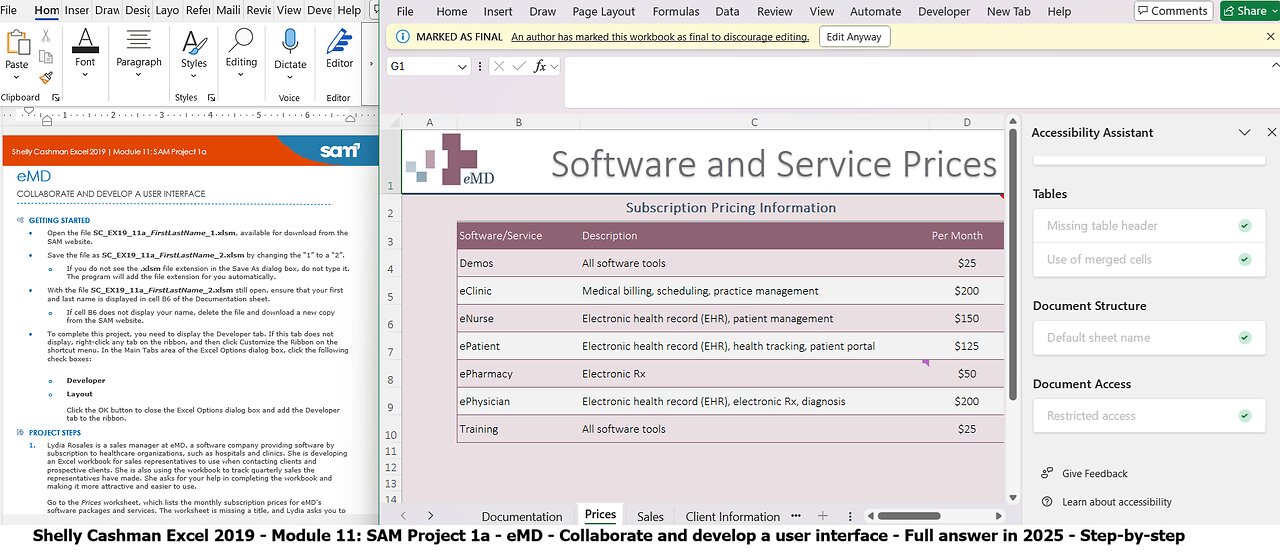Click the Give Feedback icon
The image size is (1280, 552).
point(1047,473)
